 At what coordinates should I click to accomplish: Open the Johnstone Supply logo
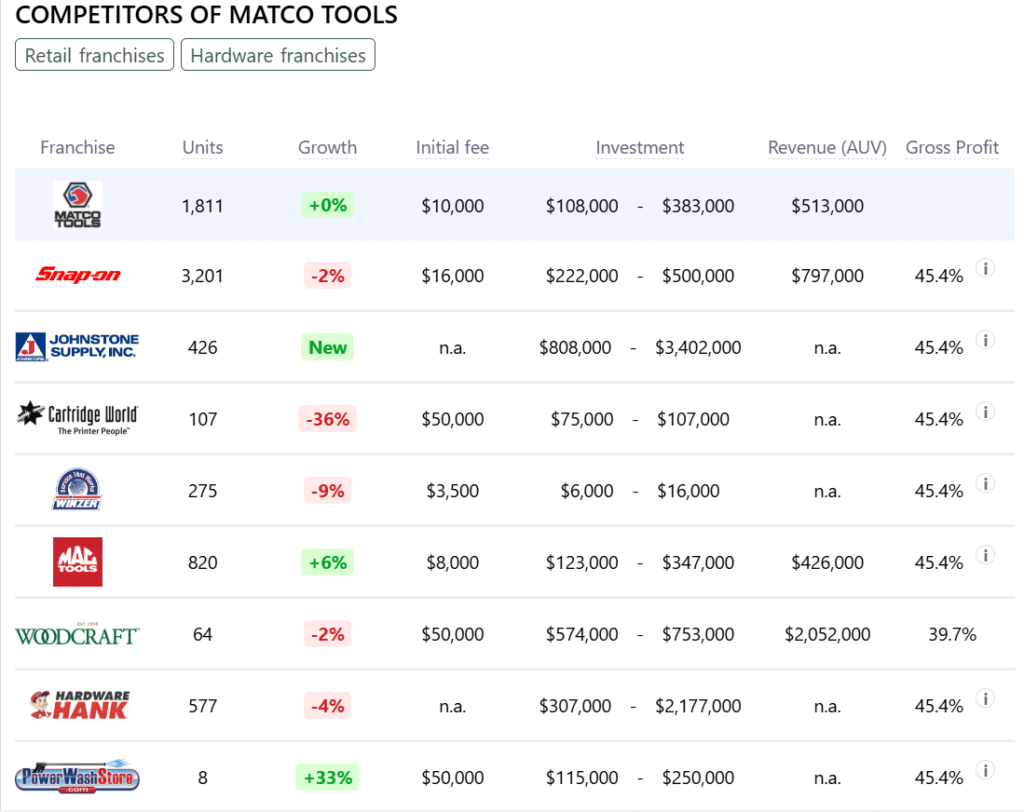click(x=77, y=347)
